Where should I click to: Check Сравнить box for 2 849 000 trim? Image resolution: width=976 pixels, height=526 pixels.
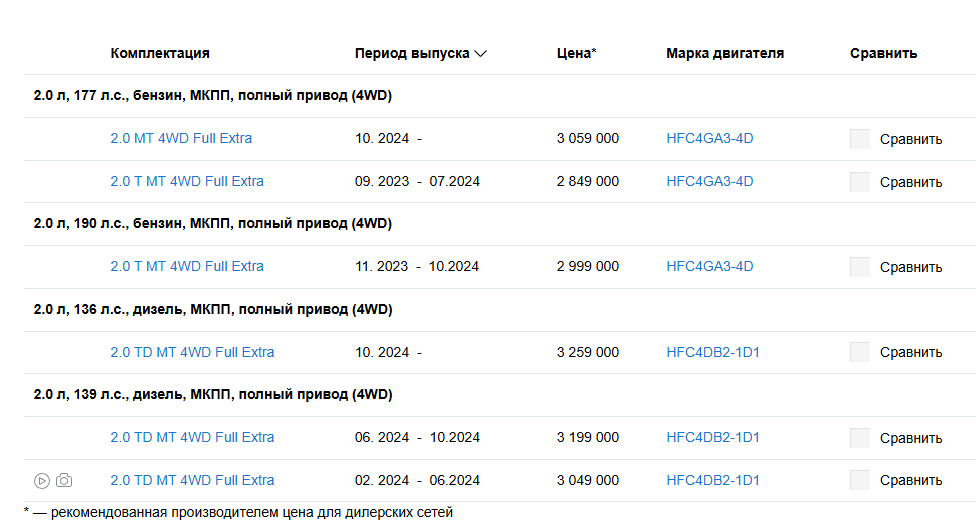(860, 182)
